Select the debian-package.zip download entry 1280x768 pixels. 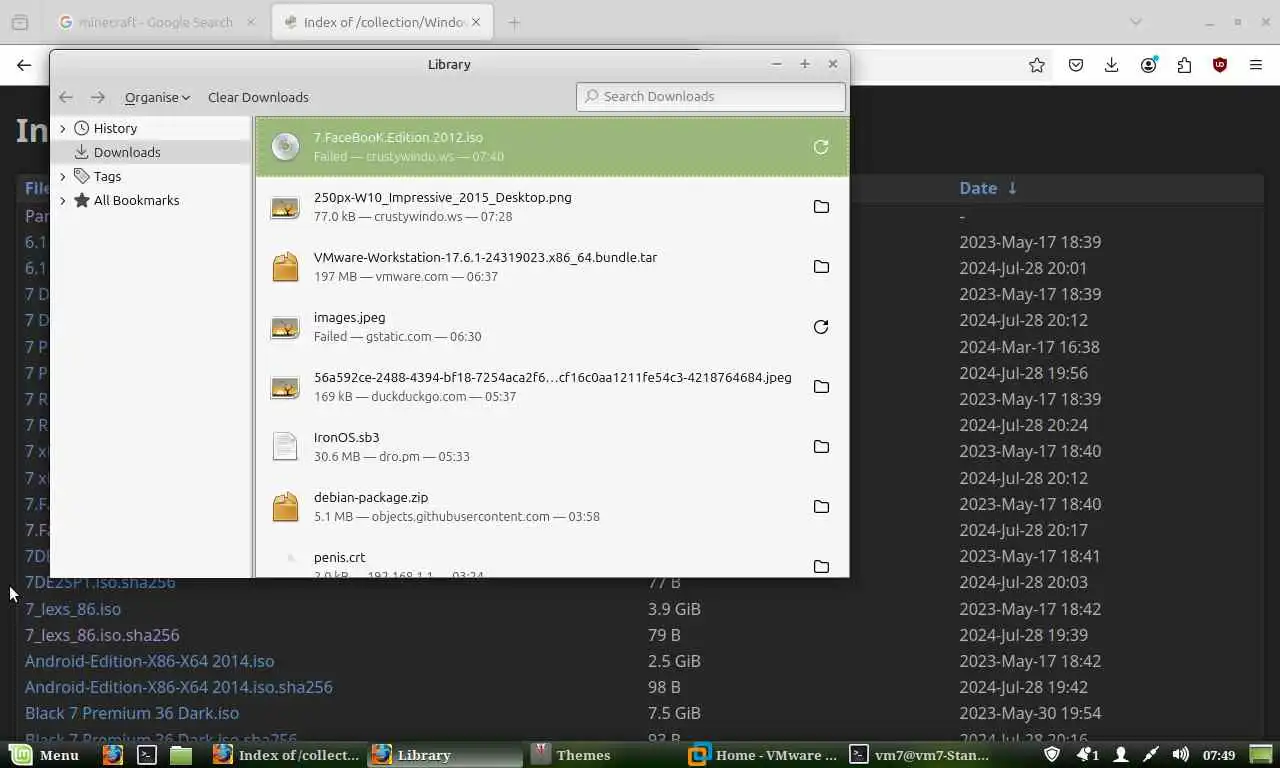552,507
